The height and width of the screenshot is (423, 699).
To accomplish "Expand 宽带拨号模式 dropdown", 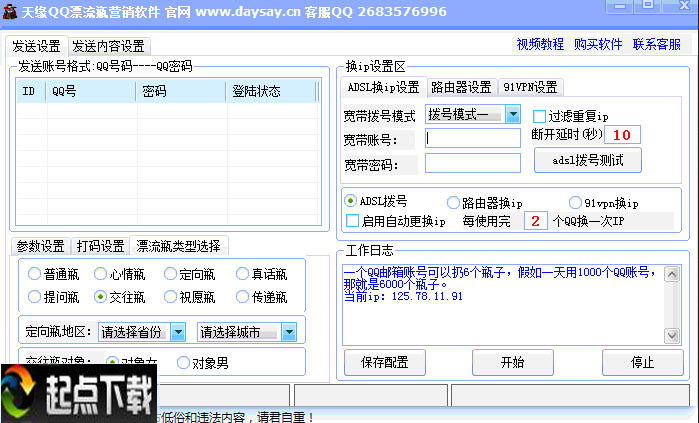I will point(513,114).
